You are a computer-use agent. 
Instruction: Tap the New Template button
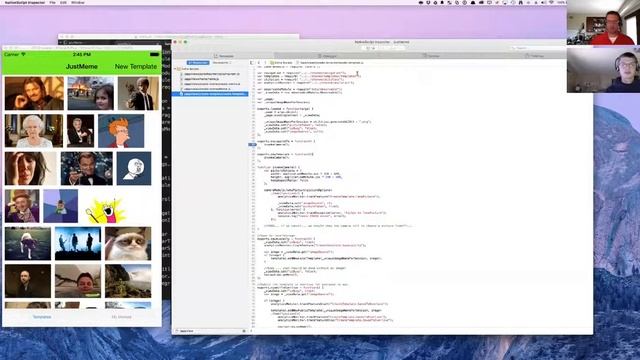136,66
